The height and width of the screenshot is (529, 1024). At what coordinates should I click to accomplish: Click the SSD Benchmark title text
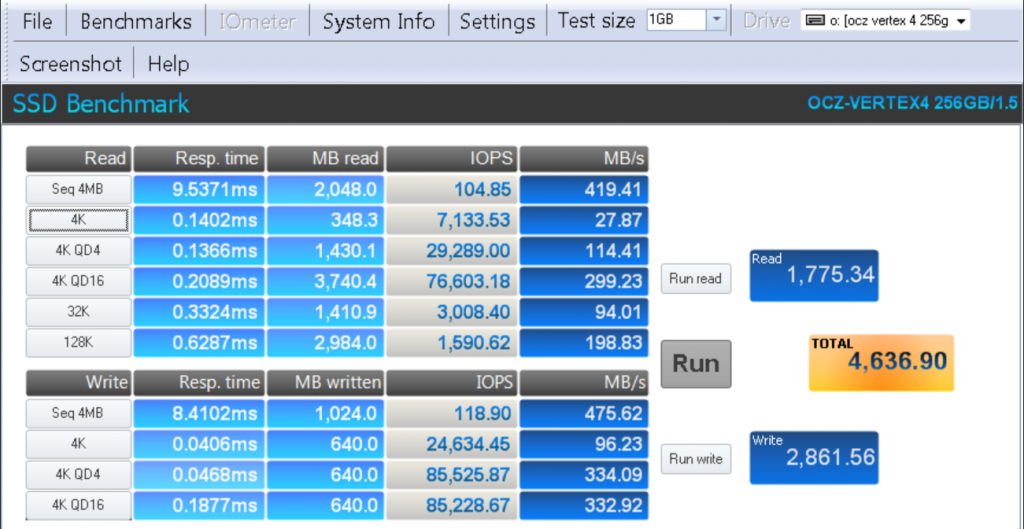(101, 104)
